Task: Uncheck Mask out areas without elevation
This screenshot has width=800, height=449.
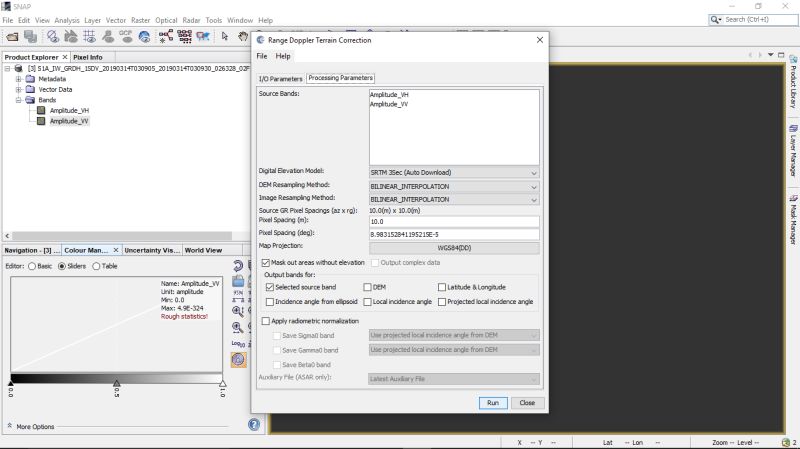Action: (266, 263)
